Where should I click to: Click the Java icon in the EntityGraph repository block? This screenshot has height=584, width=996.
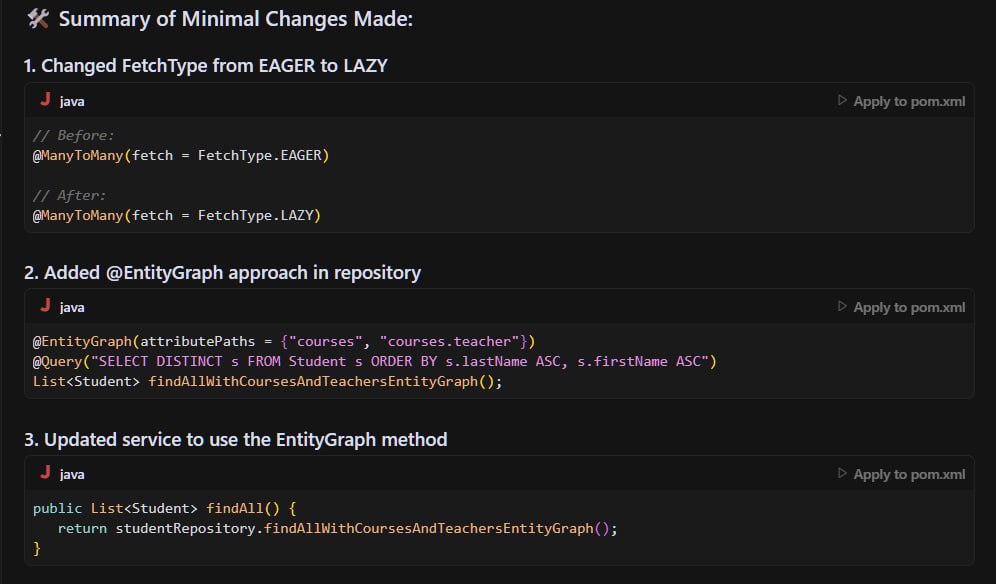coord(45,306)
